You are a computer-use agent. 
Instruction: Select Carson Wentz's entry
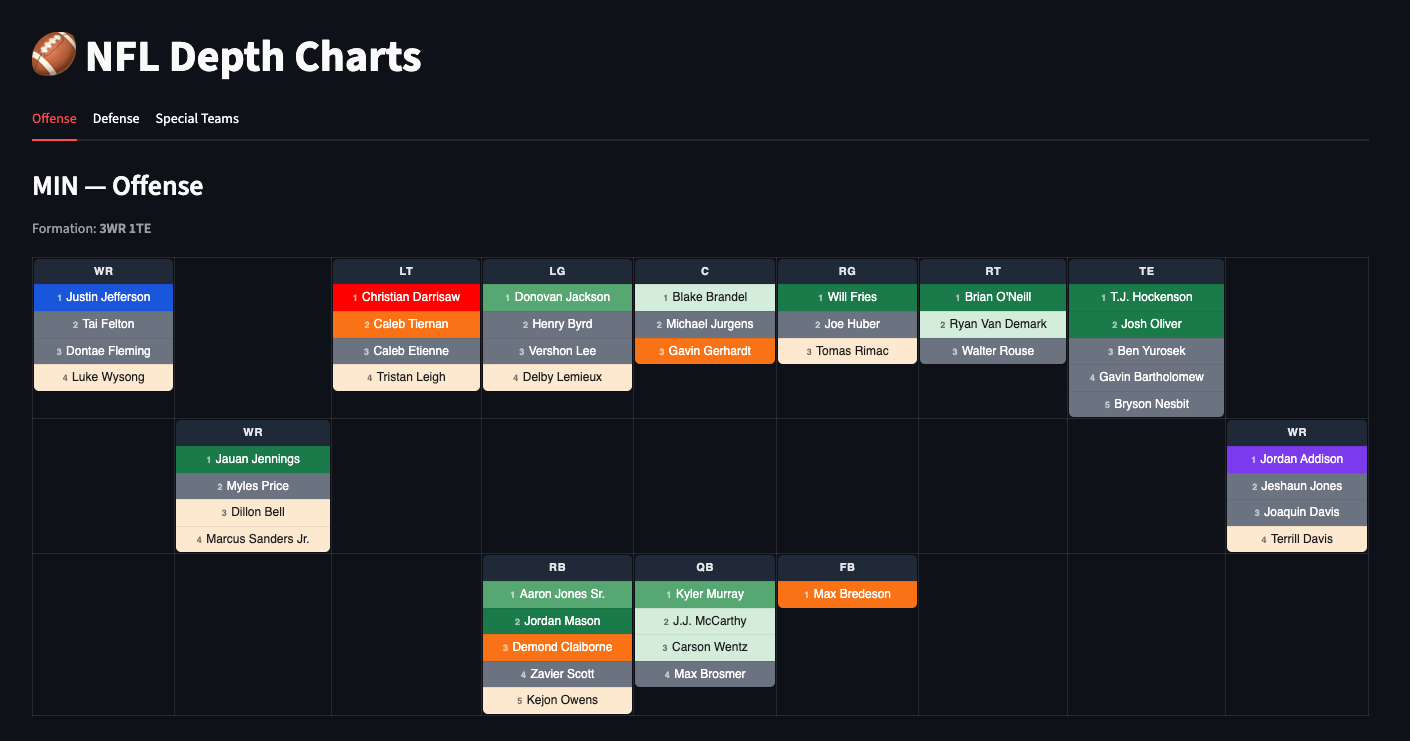(705, 647)
